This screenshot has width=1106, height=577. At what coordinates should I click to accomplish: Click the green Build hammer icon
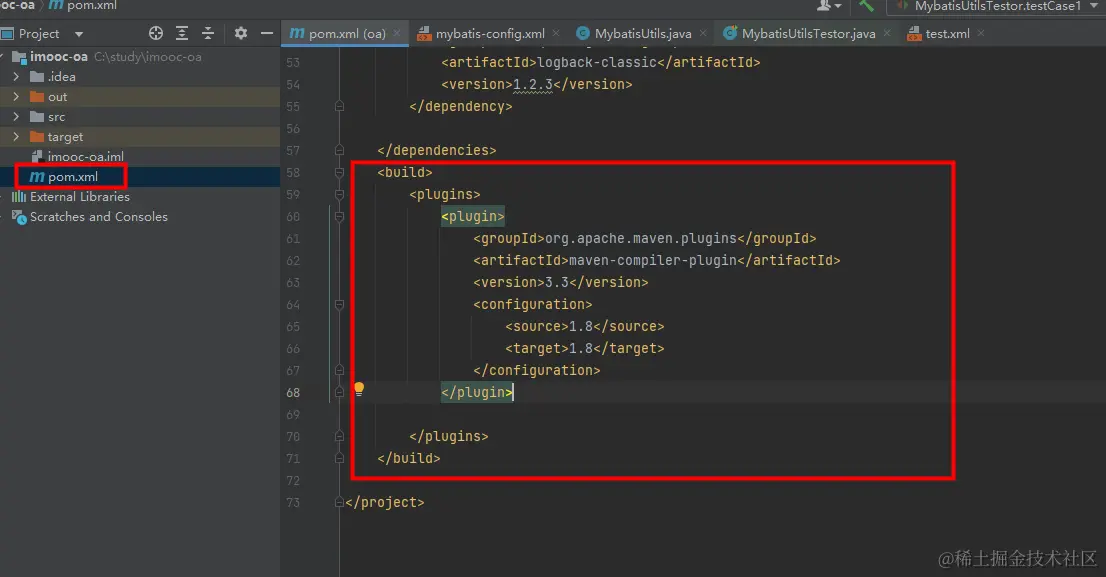(866, 6)
